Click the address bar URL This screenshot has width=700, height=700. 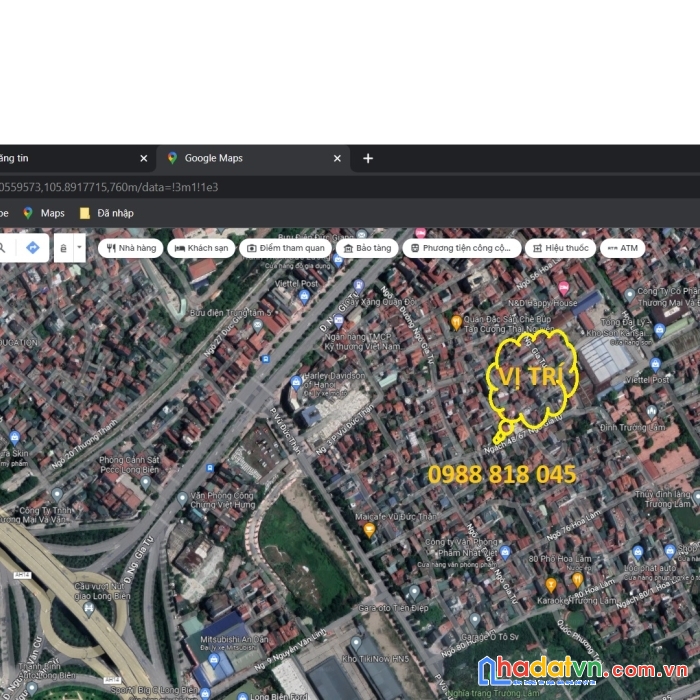click(109, 187)
